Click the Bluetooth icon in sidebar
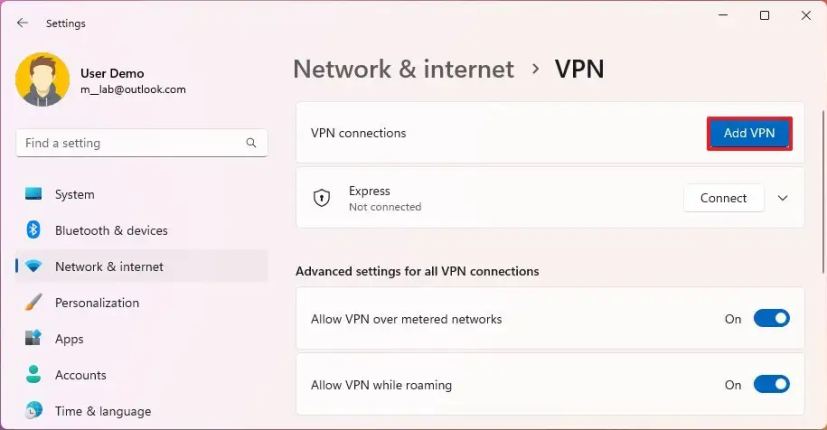 tap(34, 230)
